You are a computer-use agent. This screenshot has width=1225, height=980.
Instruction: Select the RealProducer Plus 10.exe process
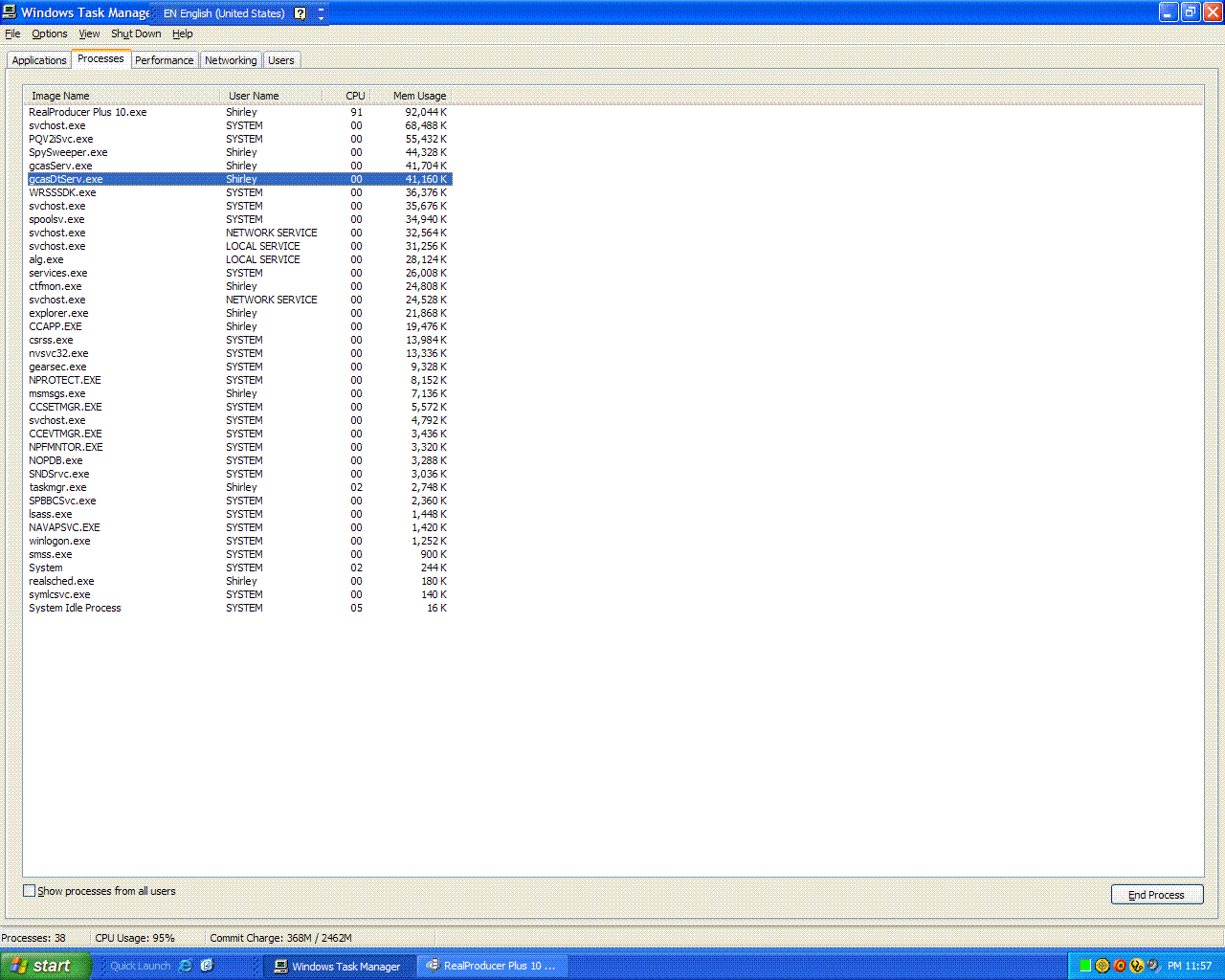click(x=88, y=112)
